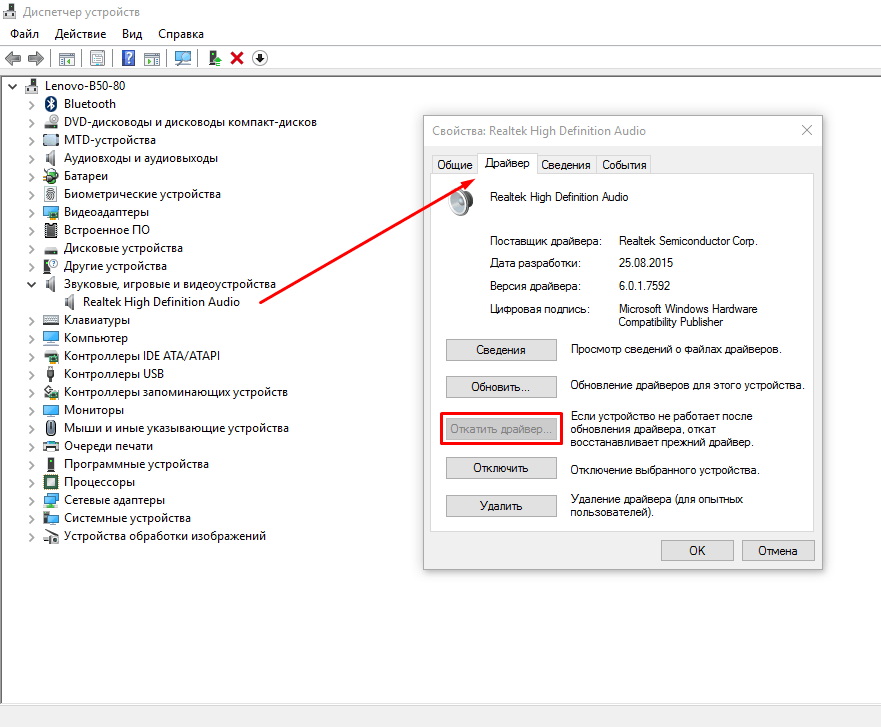Open the Вид menu
The width and height of the screenshot is (881, 727).
pyautogui.click(x=132, y=34)
